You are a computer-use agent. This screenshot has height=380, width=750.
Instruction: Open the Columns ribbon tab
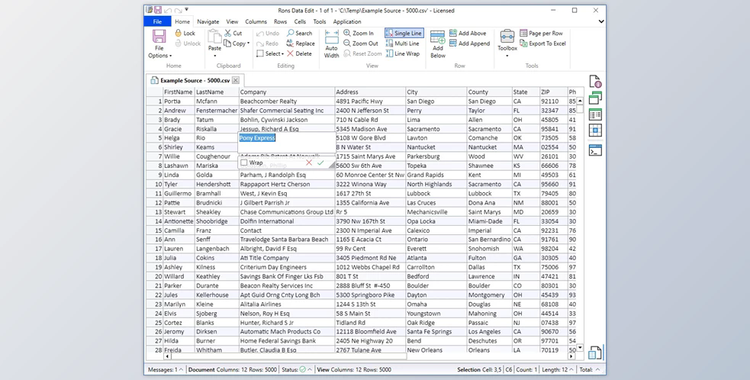[256, 22]
